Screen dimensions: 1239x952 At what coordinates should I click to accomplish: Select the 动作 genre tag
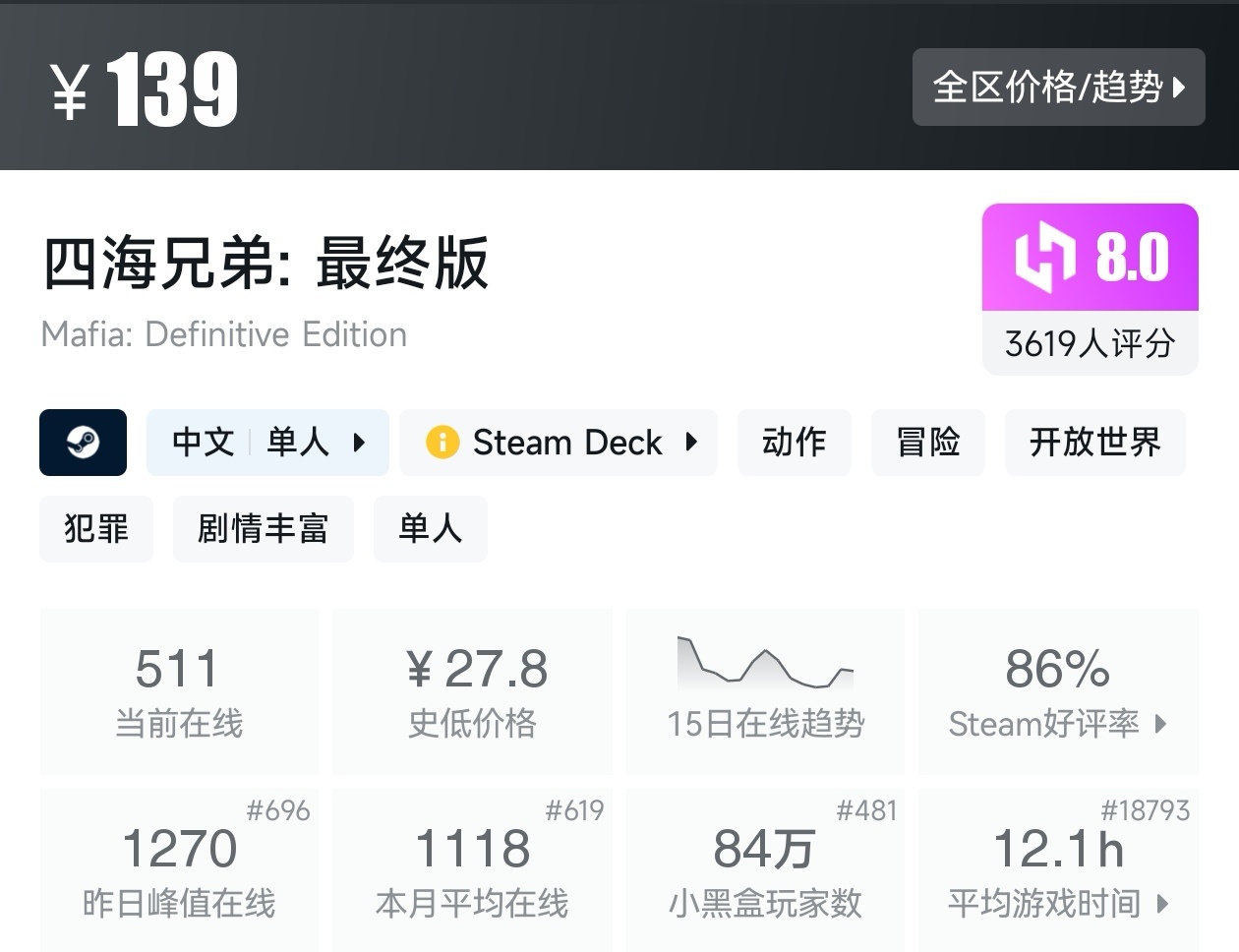click(x=794, y=443)
